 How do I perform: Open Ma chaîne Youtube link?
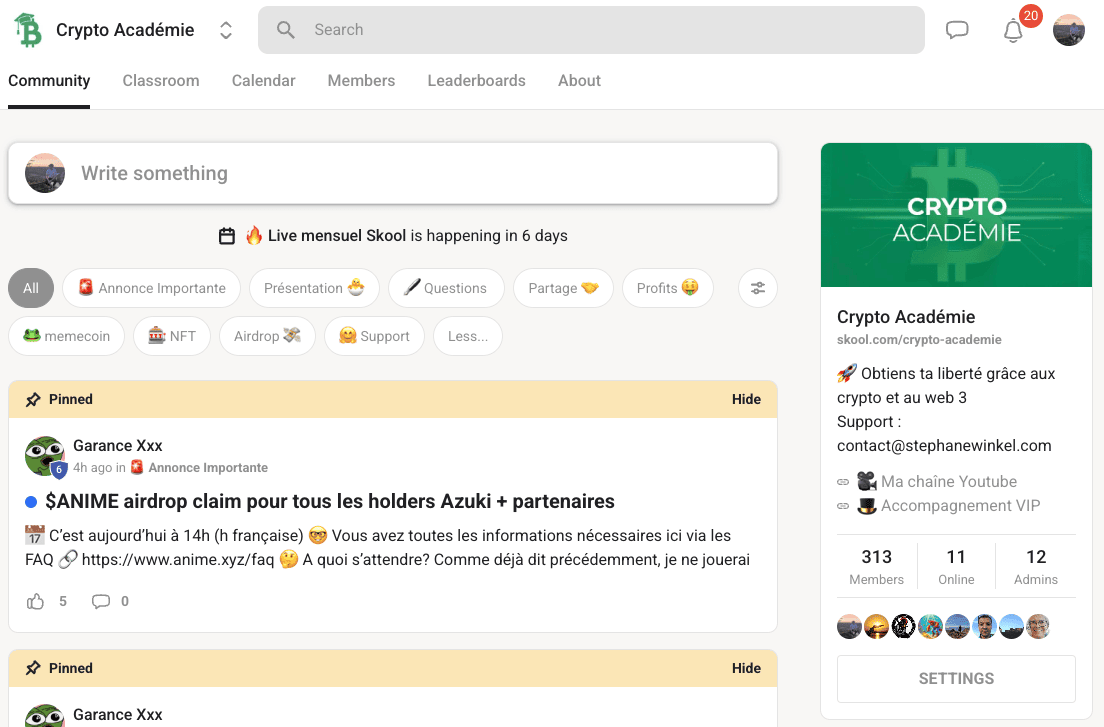pyautogui.click(x=948, y=481)
